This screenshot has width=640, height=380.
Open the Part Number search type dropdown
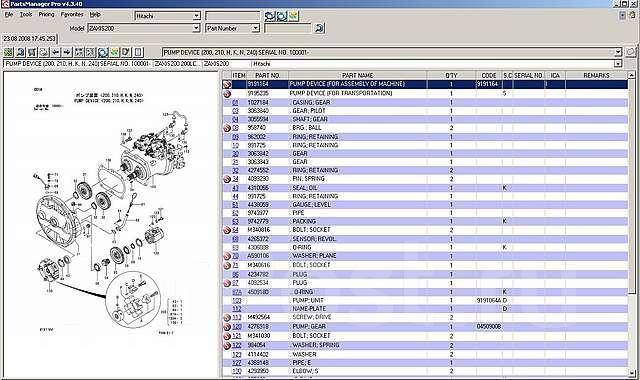(x=256, y=28)
